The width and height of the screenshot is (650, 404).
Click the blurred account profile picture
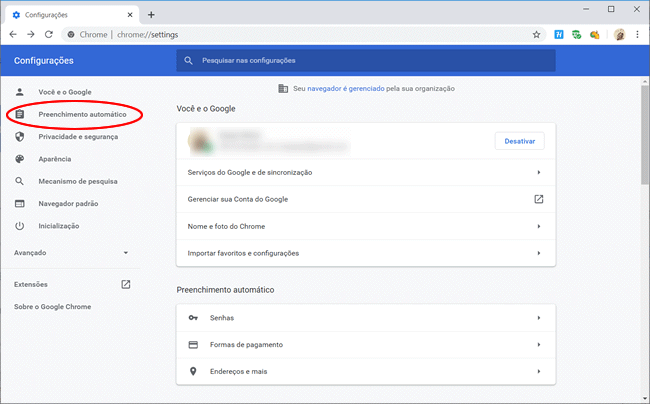[201, 141]
